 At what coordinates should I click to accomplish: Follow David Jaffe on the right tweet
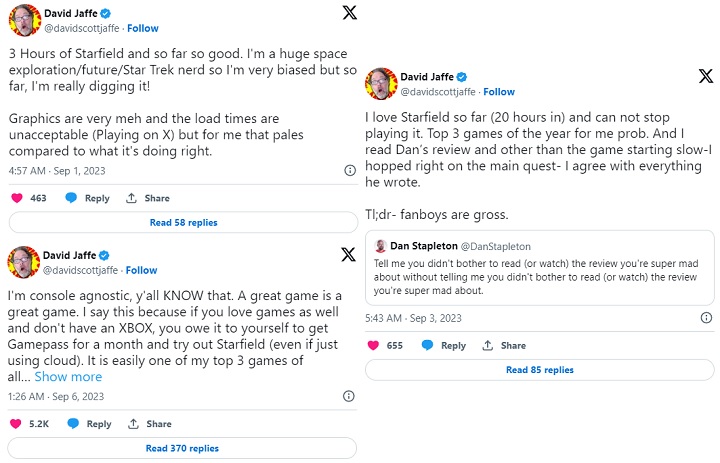(497, 91)
